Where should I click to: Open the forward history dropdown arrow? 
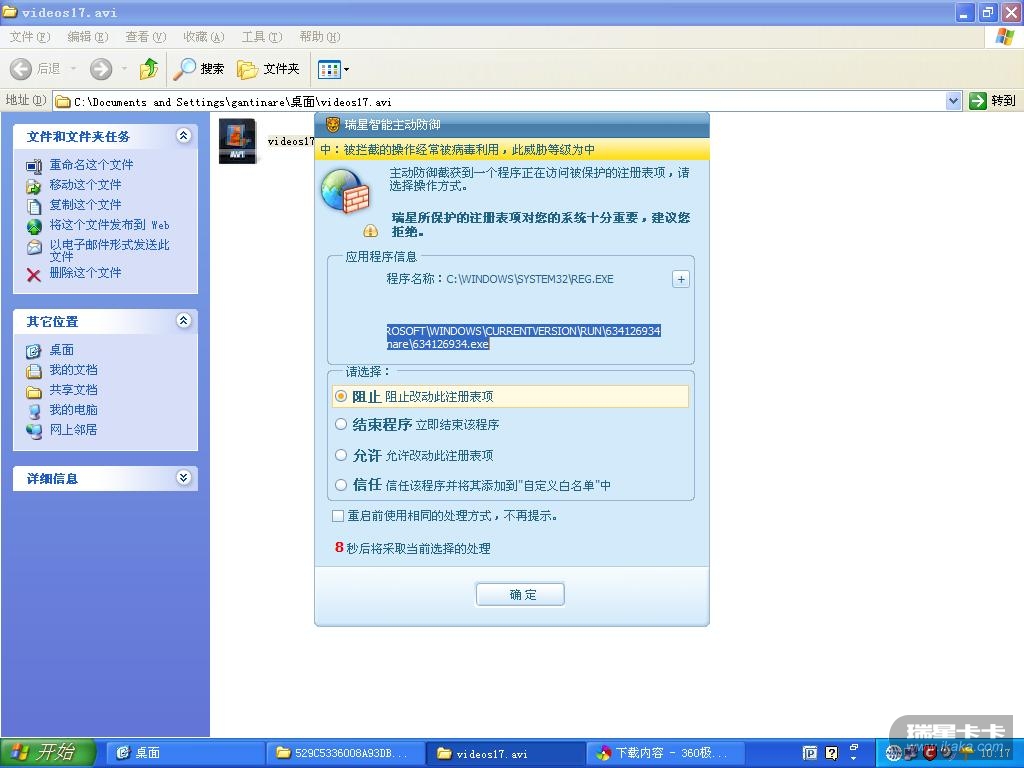pyautogui.click(x=124, y=69)
